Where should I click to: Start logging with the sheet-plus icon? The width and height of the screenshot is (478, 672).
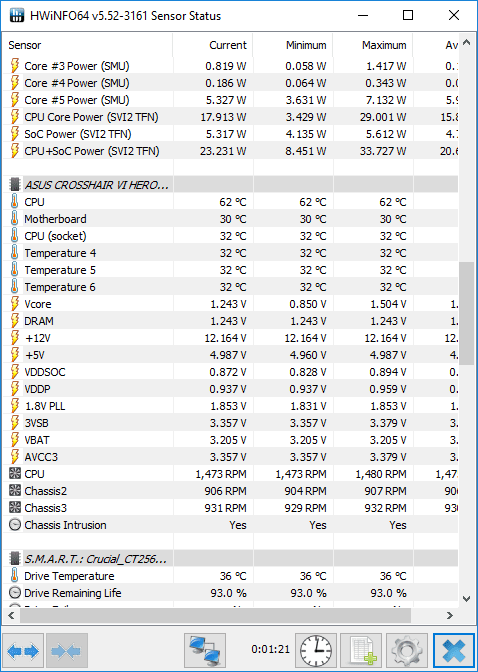click(x=361, y=651)
